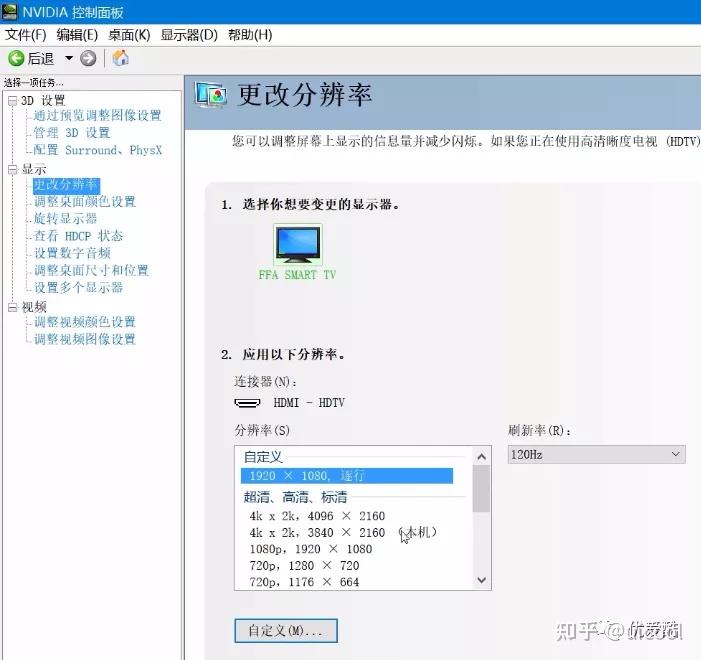This screenshot has width=701, height=660.
Task: Open 调整桌面尺寸和位置 page
Action: tap(91, 270)
